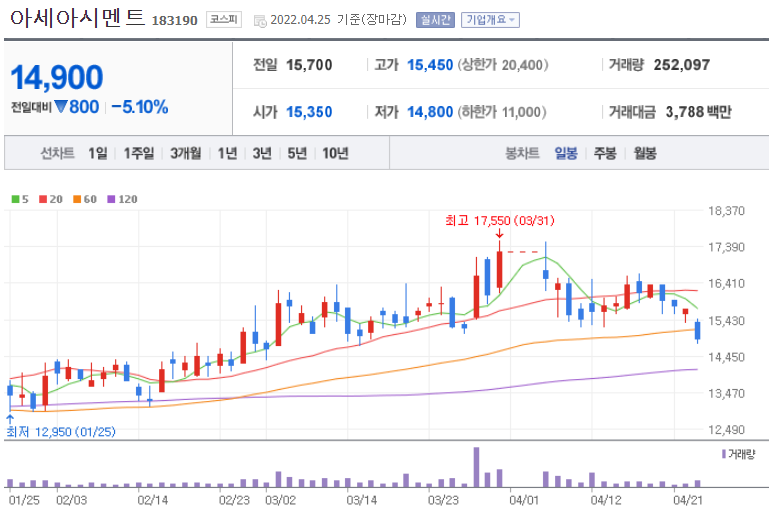
Task: Click the 선차트 label
Action: coord(57,154)
